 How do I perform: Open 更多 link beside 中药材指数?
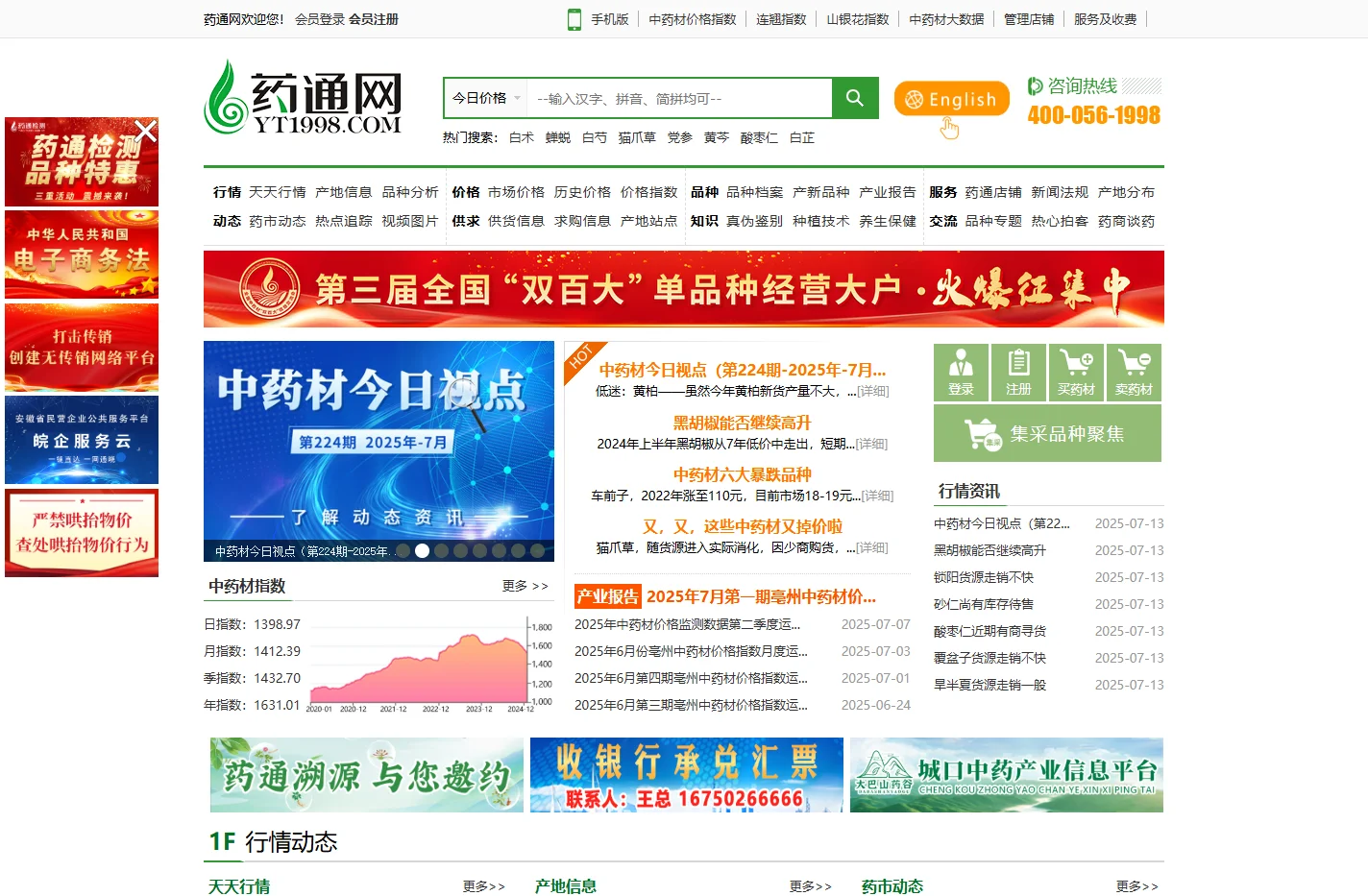tap(525, 586)
